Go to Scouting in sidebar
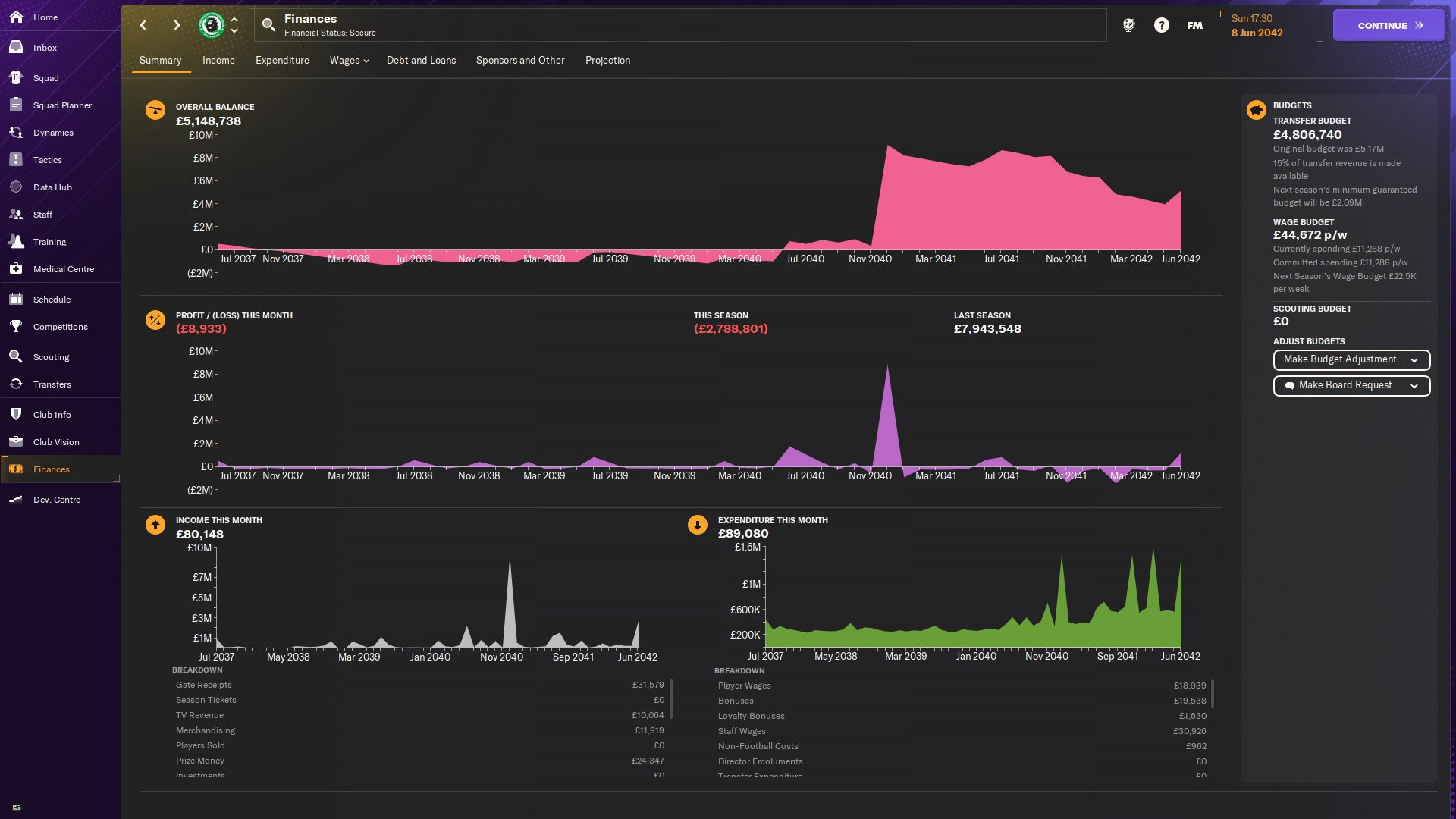Image resolution: width=1456 pixels, height=819 pixels. 51,357
